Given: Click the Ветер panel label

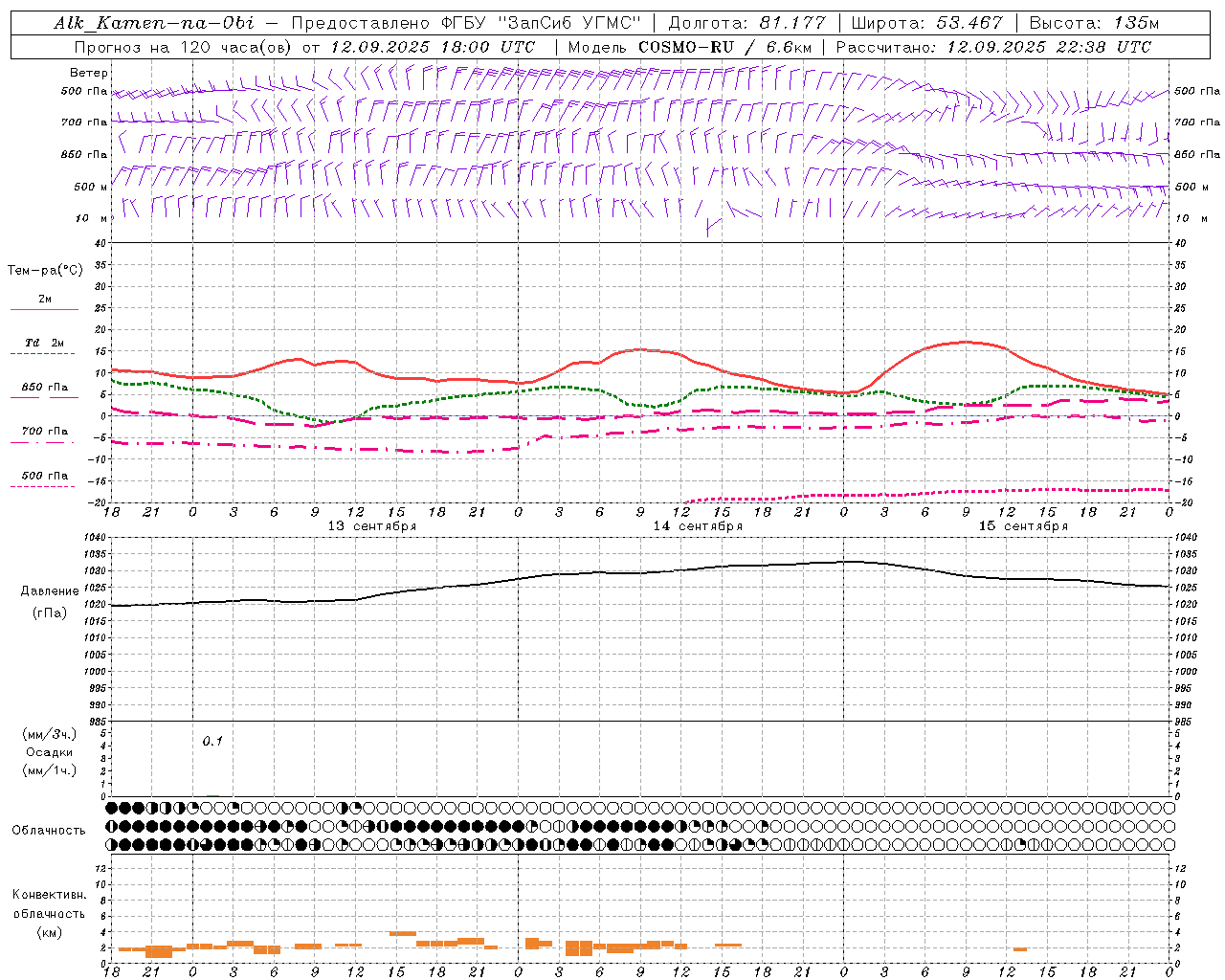Looking at the screenshot, I should click(x=89, y=73).
